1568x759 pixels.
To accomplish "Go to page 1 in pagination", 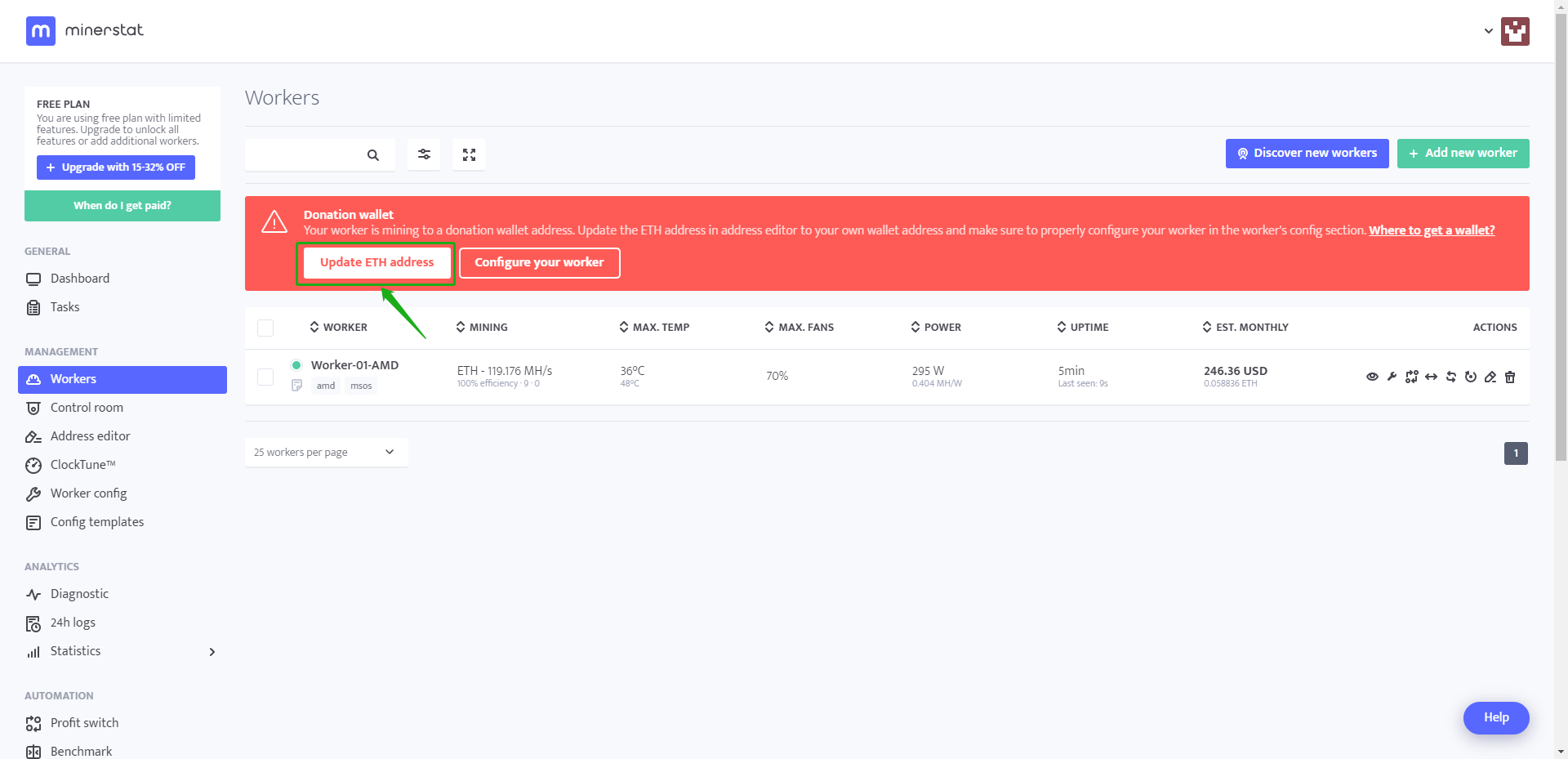I will pyautogui.click(x=1516, y=453).
